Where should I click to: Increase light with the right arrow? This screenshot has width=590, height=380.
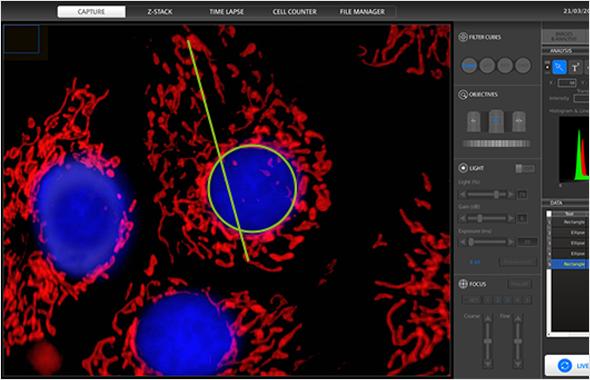(511, 195)
